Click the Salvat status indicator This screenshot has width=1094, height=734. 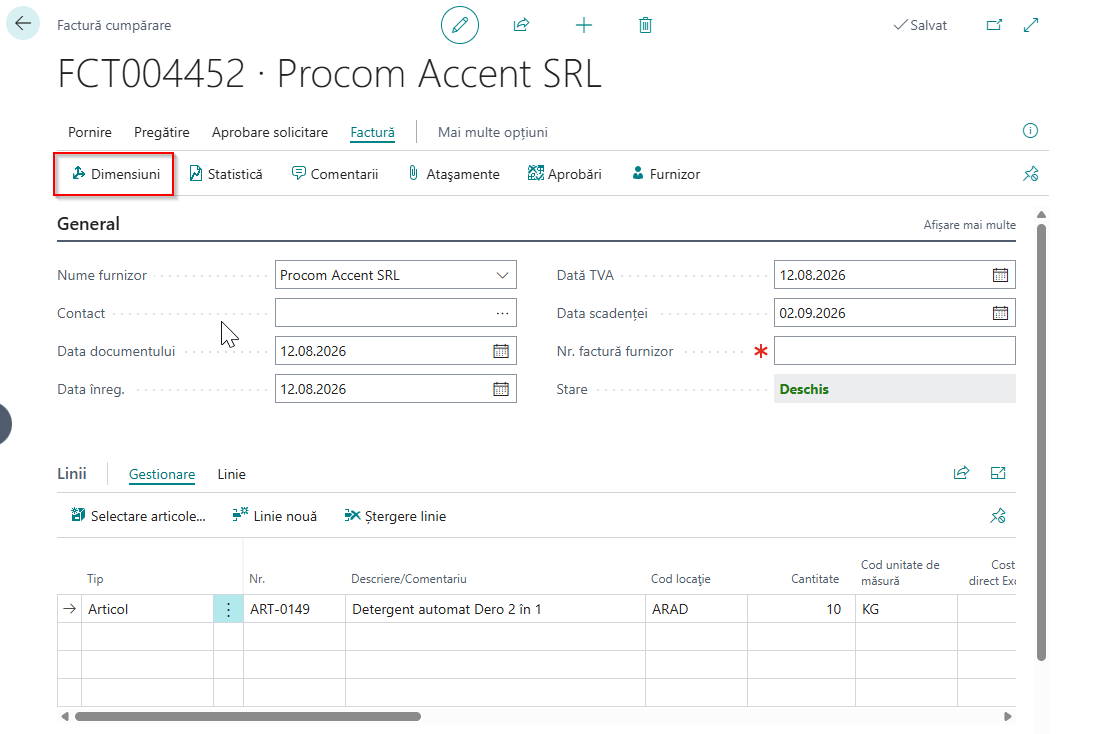click(920, 25)
